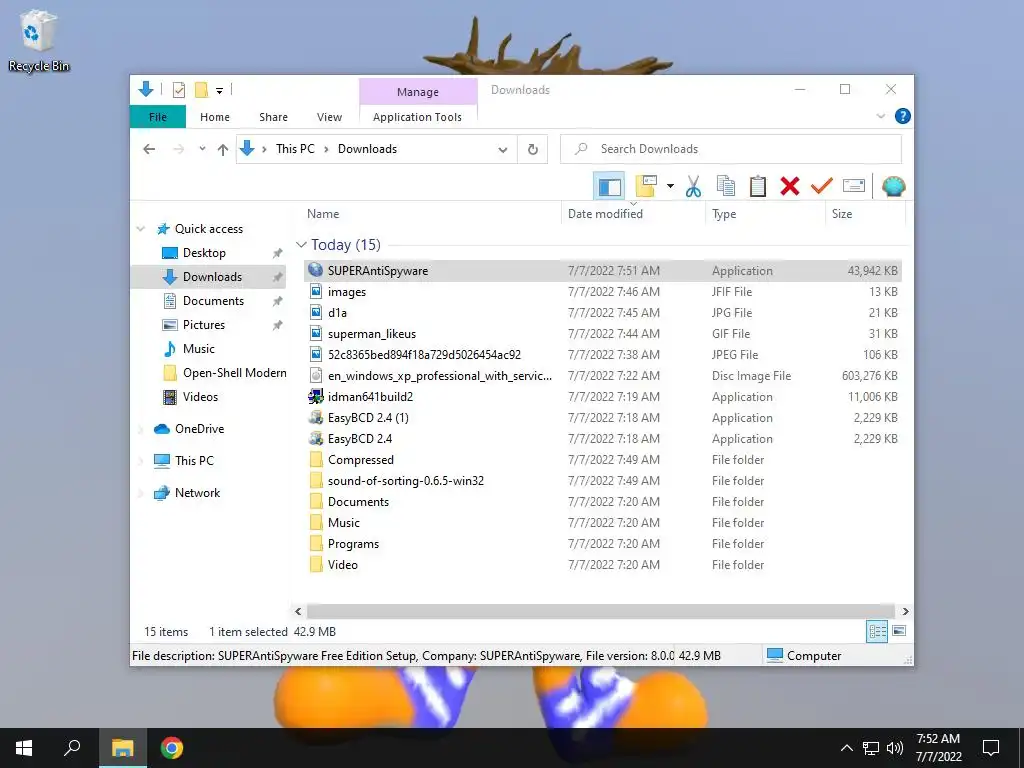Open taskbar Search magnifier
The image size is (1024, 768).
pos(72,748)
